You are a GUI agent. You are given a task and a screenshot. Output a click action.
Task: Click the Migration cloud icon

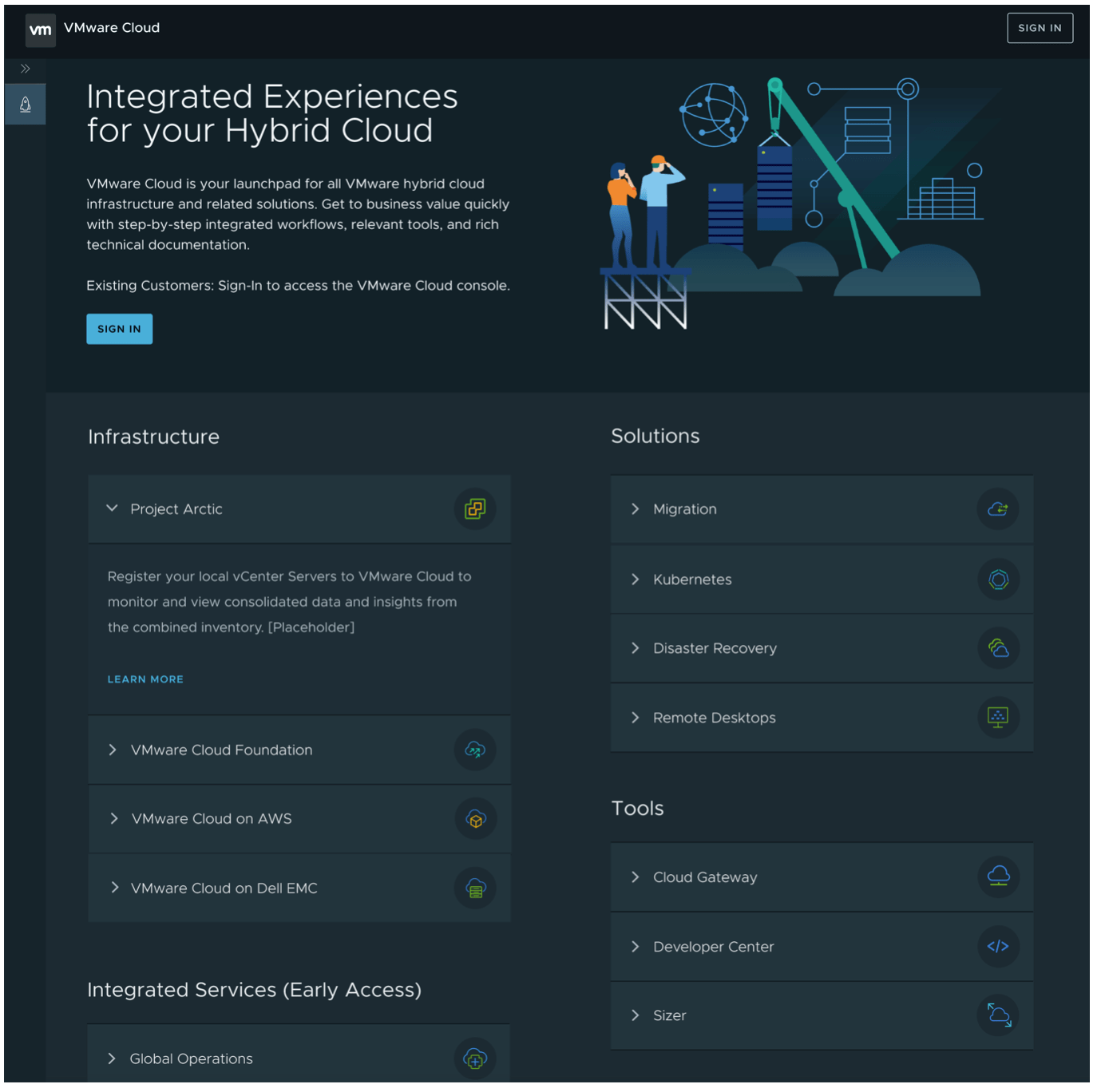coord(997,509)
